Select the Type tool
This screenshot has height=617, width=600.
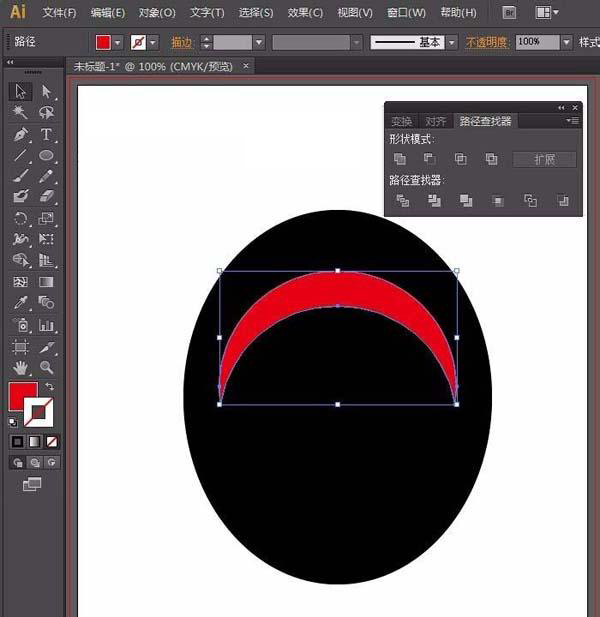point(46,134)
